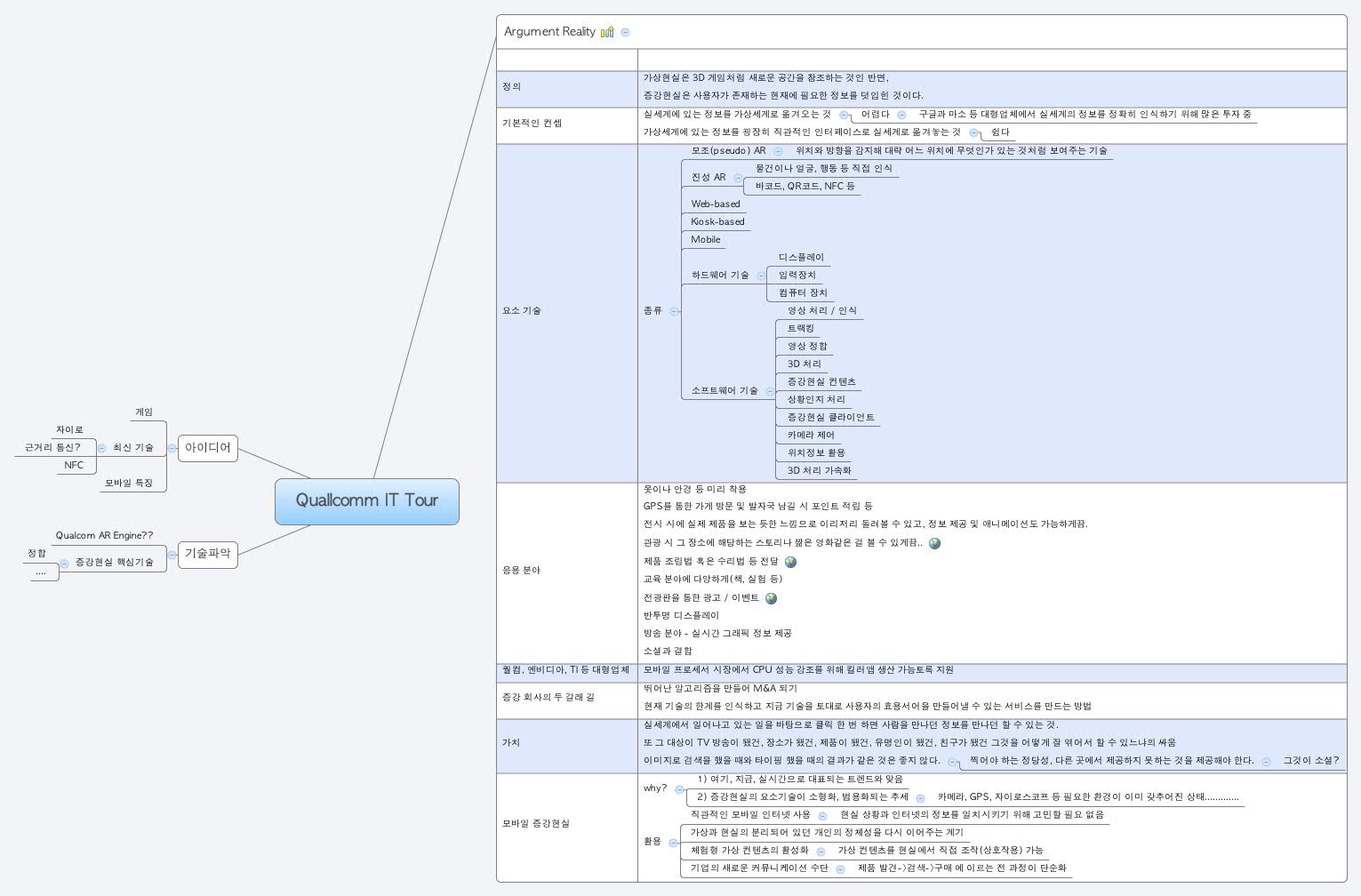This screenshot has width=1361, height=896.
Task: Click the chart icon beside Argument Reality
Action: click(607, 32)
